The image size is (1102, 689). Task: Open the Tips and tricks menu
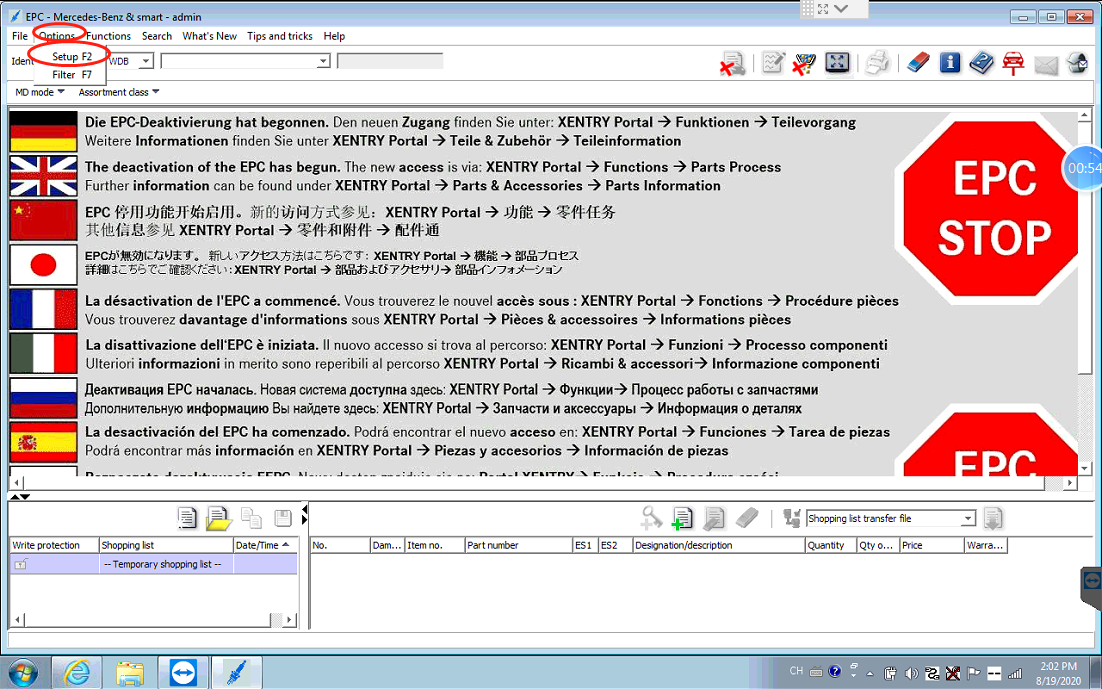tap(280, 36)
